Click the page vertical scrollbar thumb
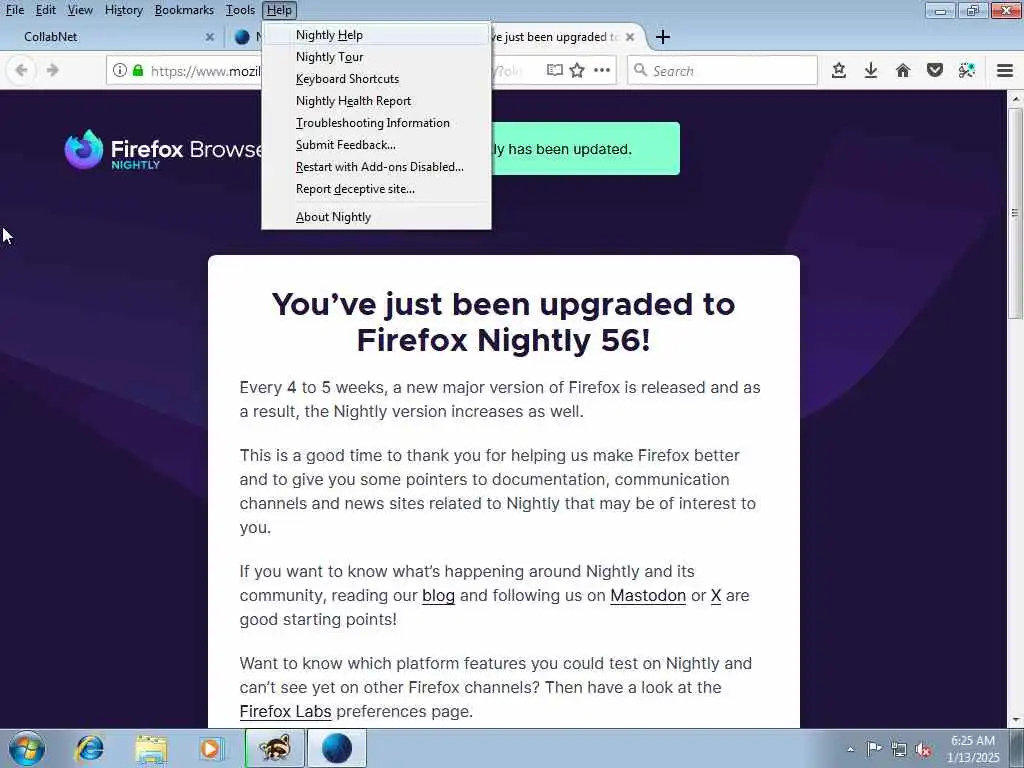This screenshot has height=768, width=1024. [x=1015, y=212]
